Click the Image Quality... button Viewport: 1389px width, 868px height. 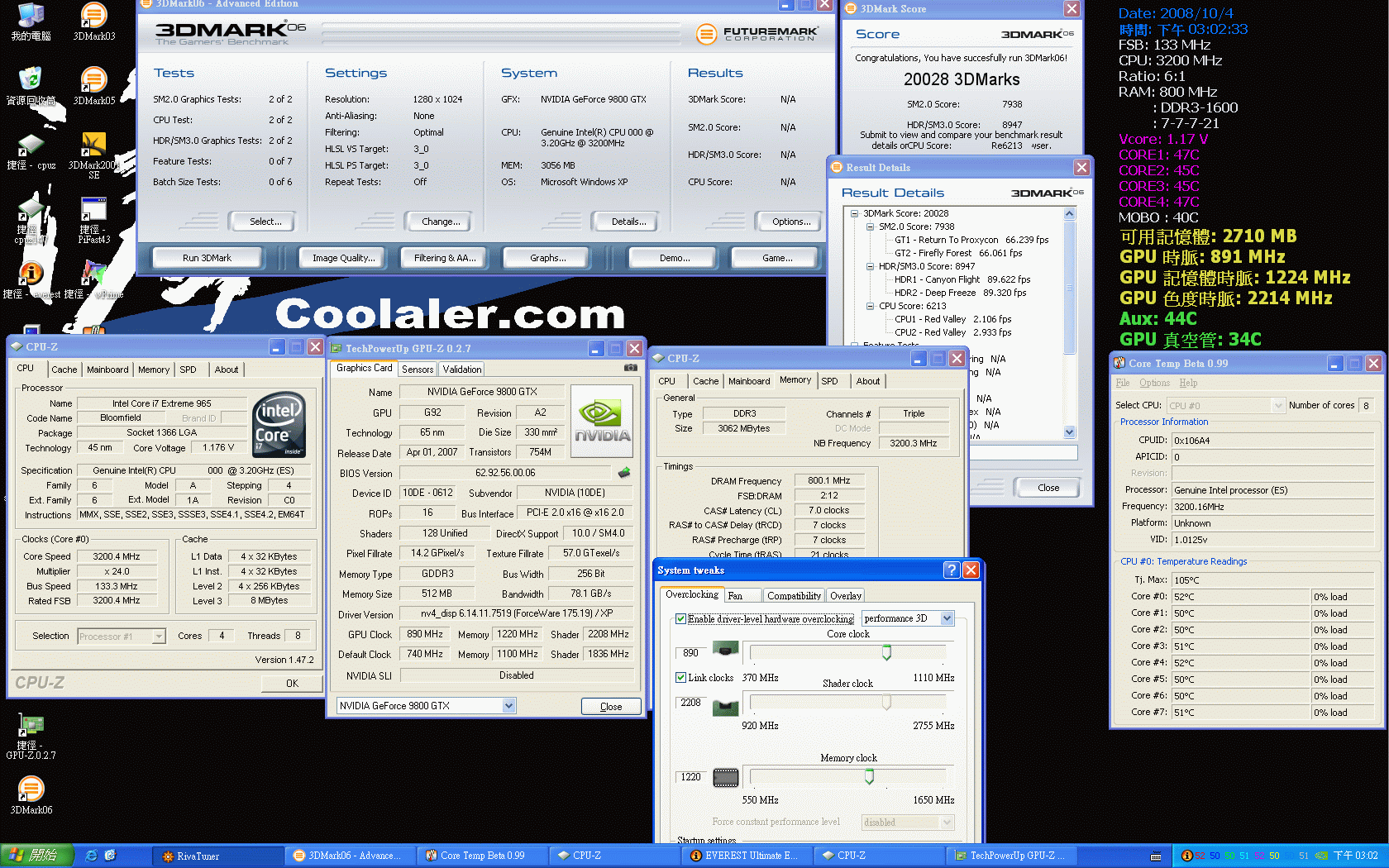click(343, 258)
